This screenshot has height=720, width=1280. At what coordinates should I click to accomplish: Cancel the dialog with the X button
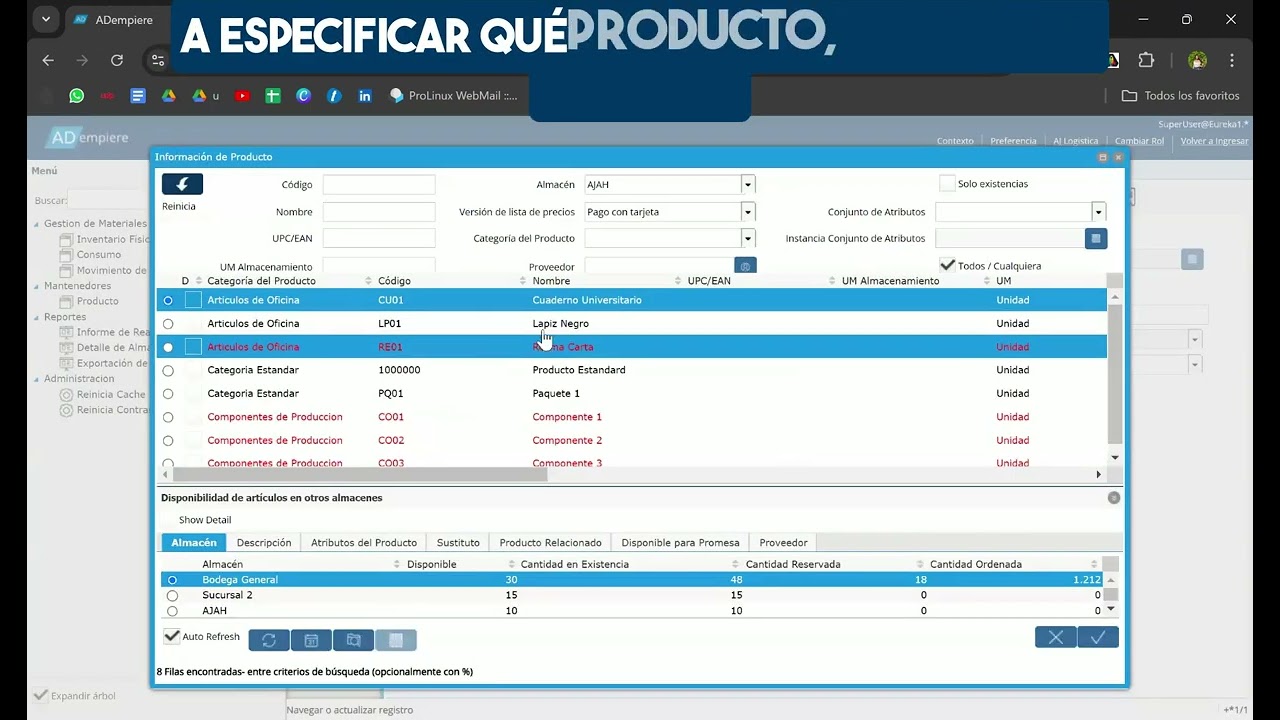(x=1056, y=637)
